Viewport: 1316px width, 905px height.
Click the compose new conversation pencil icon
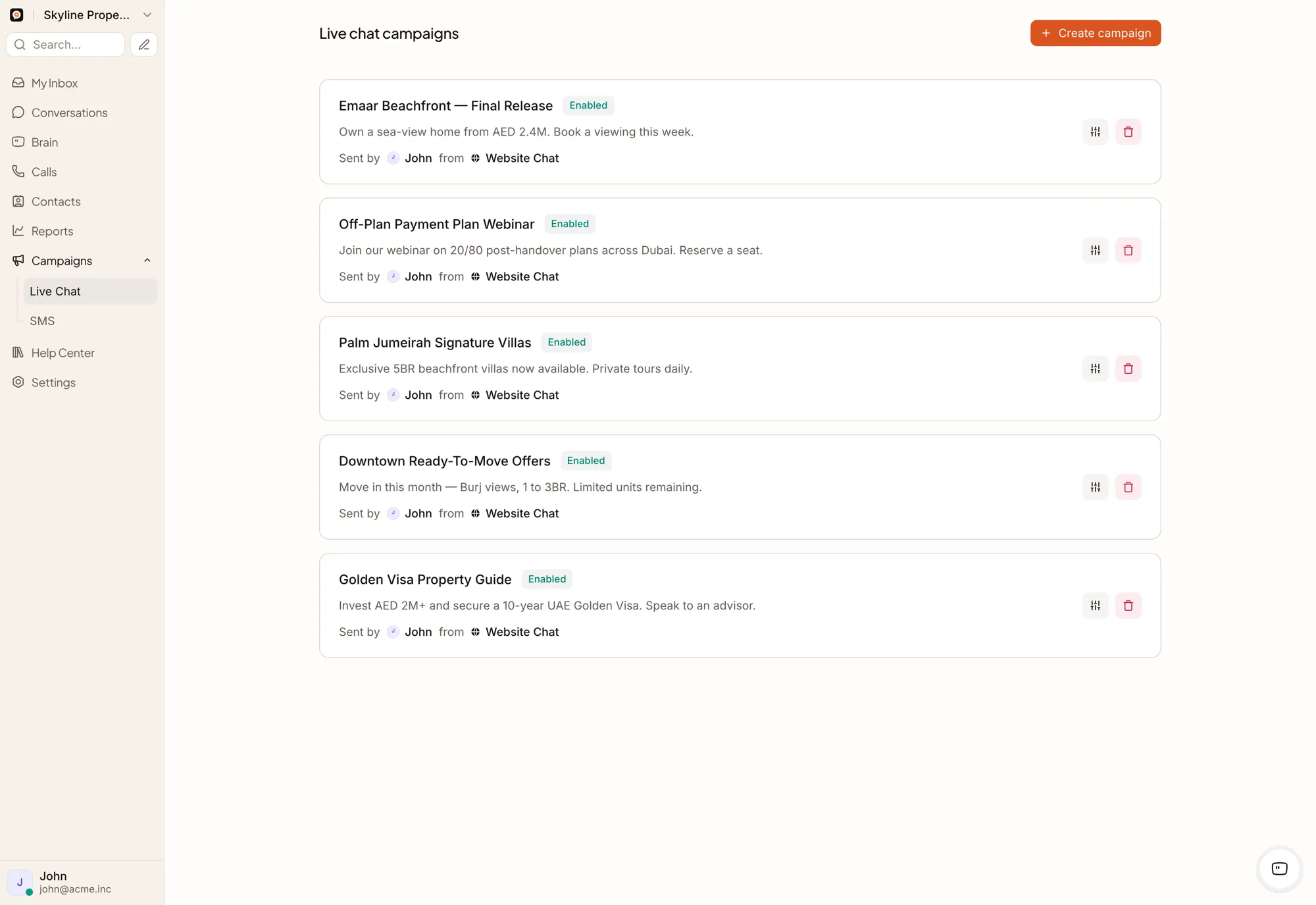coord(143,45)
